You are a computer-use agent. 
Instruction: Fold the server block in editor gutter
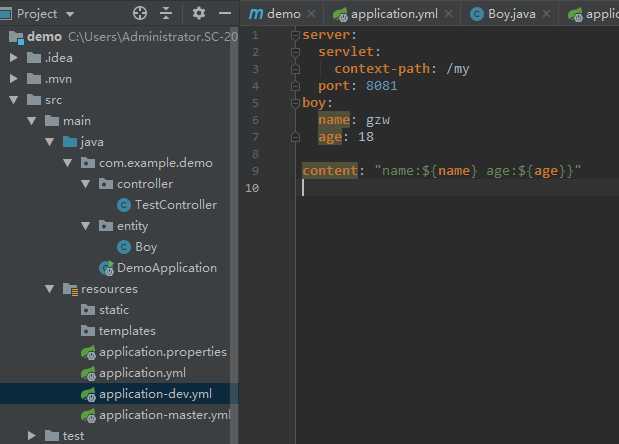pyautogui.click(x=295, y=35)
